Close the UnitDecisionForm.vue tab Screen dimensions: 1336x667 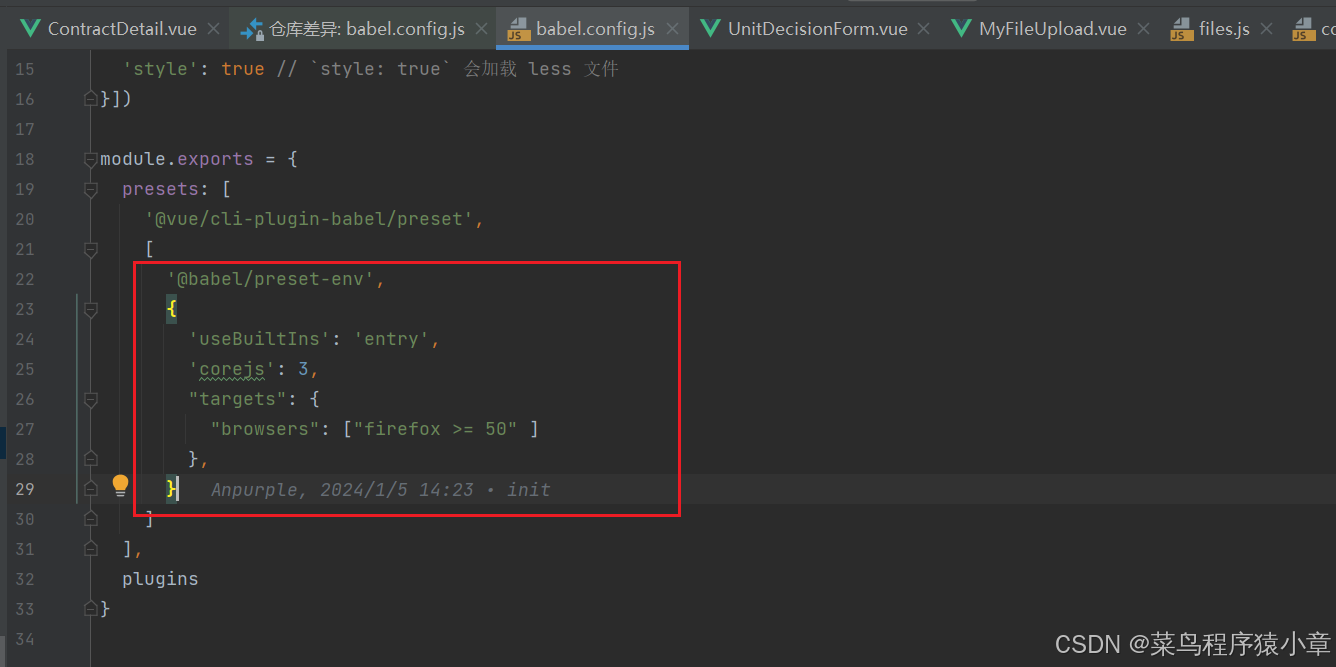tap(922, 29)
